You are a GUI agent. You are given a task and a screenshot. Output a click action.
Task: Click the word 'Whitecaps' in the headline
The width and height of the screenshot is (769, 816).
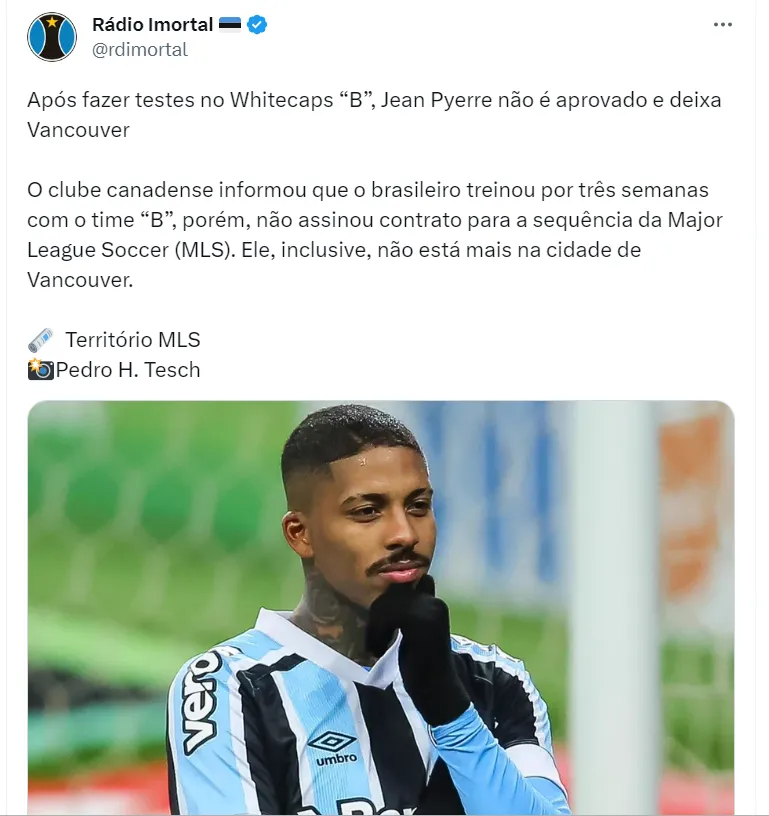tap(281, 100)
